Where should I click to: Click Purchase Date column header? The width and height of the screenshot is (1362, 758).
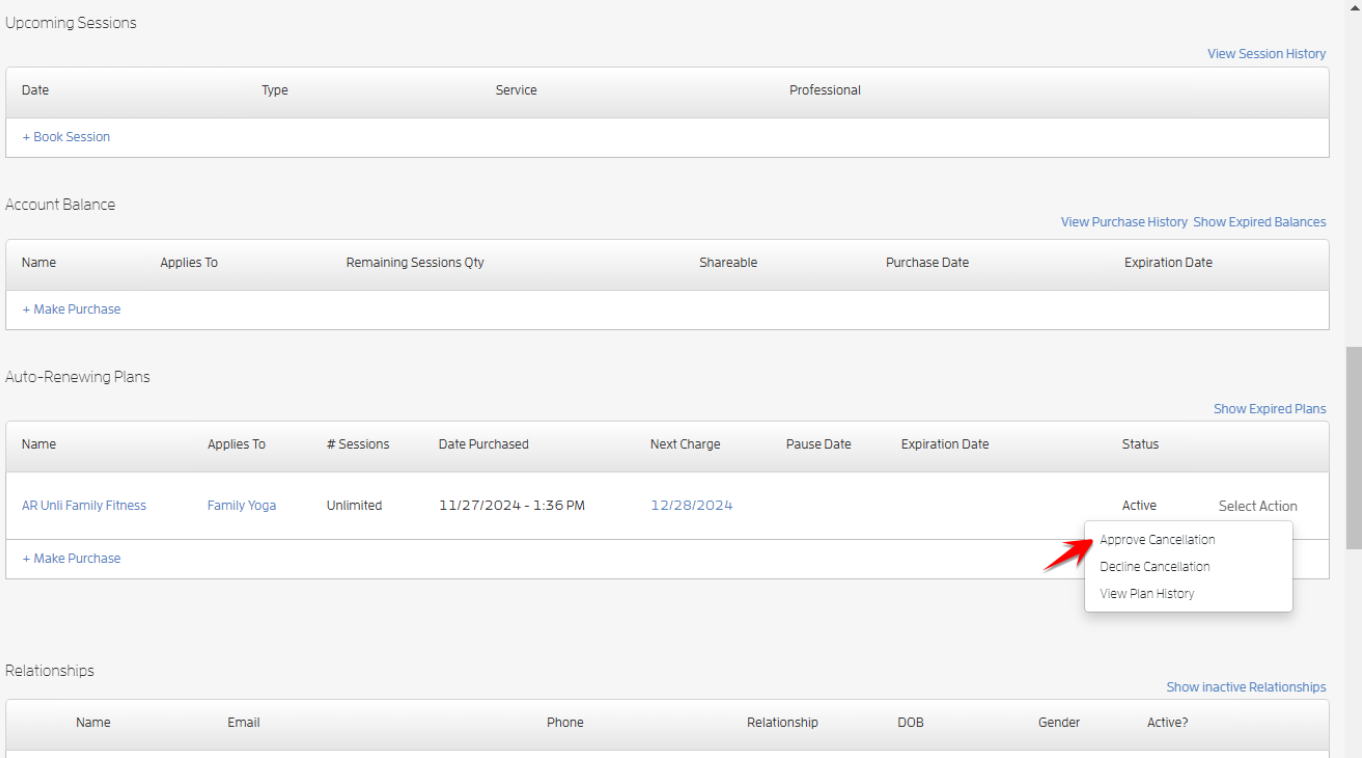927,263
